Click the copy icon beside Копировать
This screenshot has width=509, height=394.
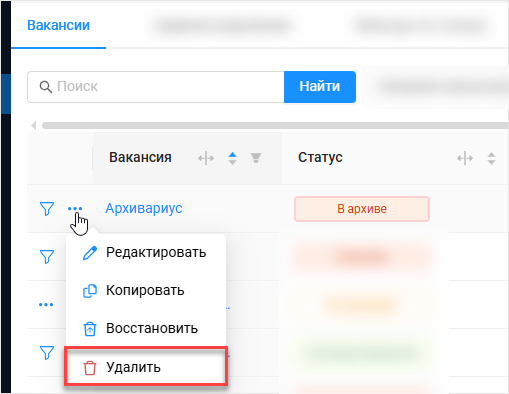90,291
